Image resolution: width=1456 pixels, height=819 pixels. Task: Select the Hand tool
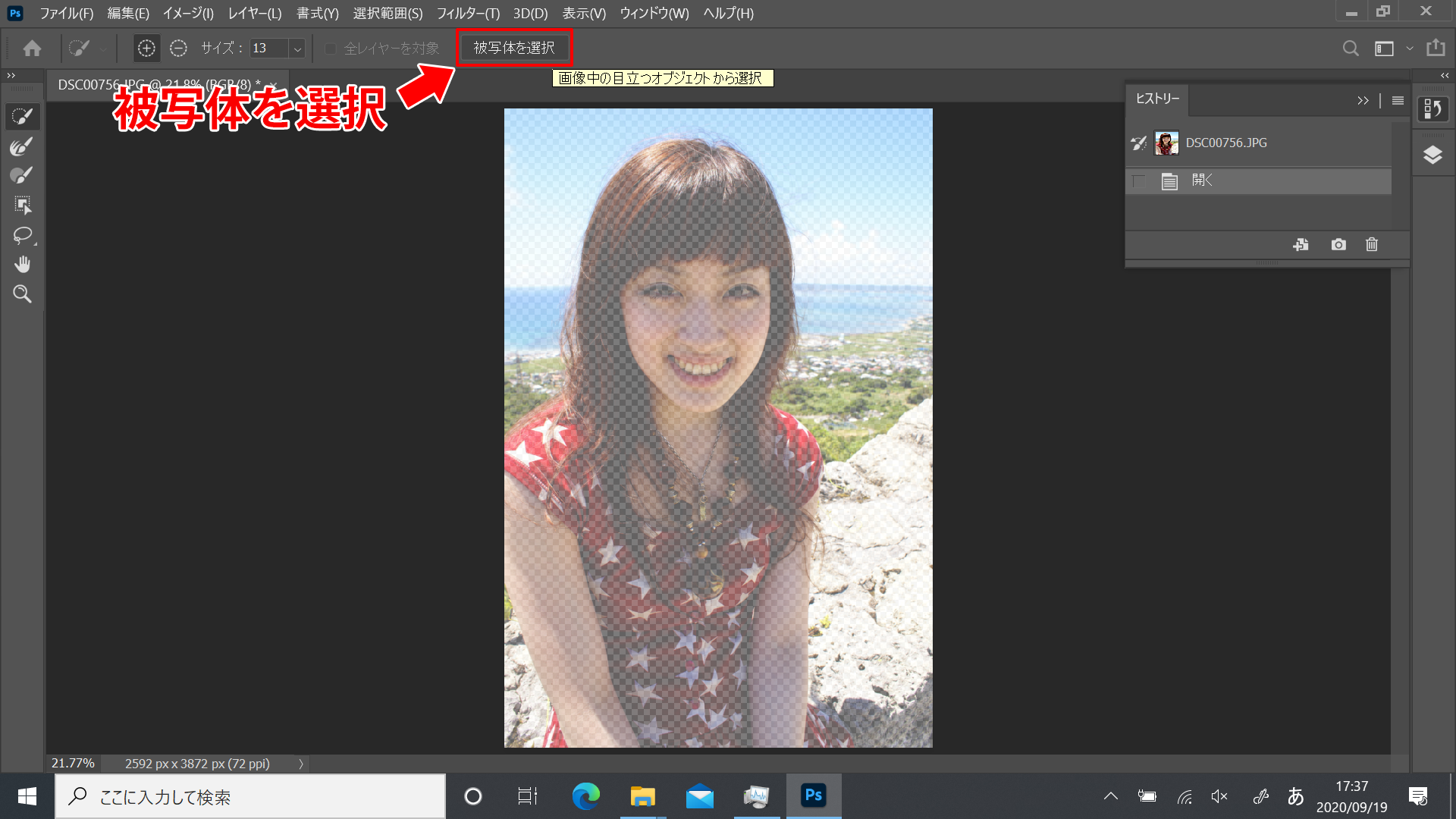(23, 264)
